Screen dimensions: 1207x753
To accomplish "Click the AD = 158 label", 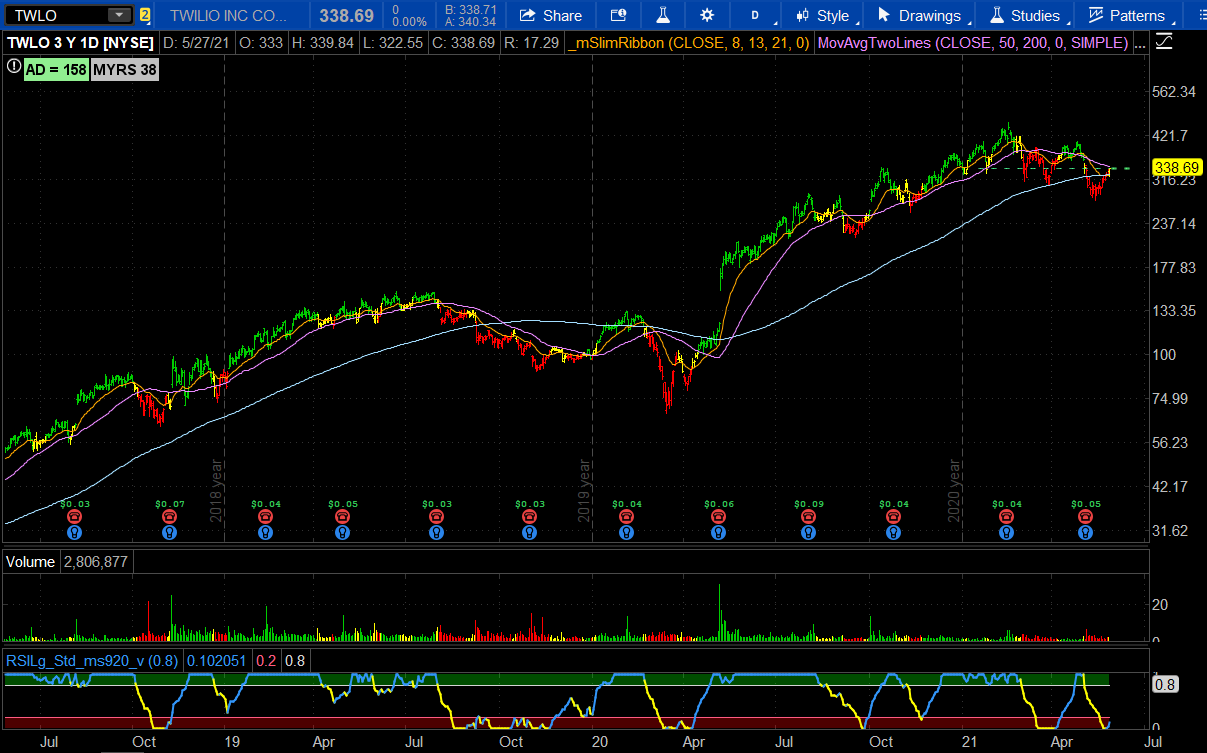I will (56, 69).
